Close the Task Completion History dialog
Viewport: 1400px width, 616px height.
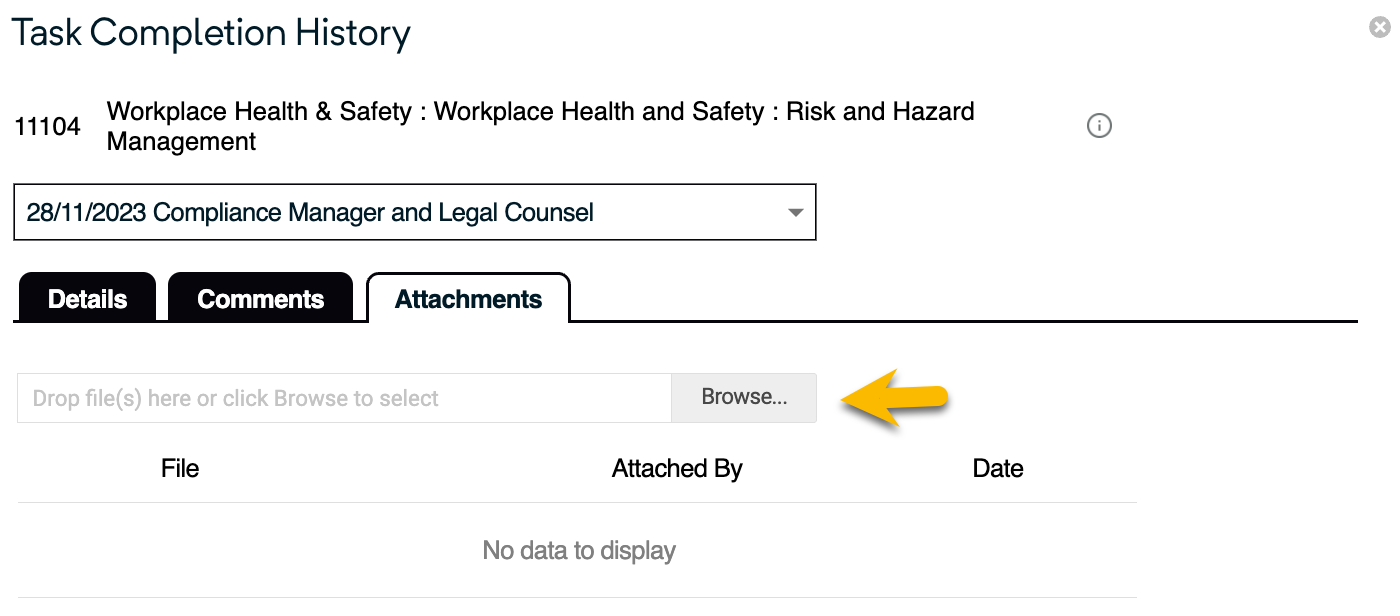(1380, 28)
